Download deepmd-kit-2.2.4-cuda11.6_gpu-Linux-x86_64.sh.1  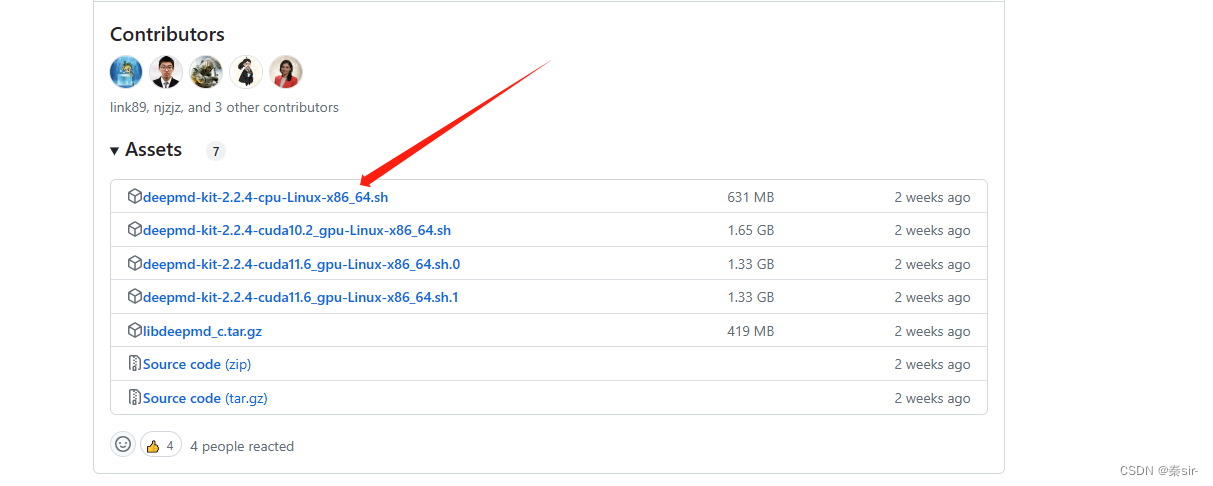[300, 297]
